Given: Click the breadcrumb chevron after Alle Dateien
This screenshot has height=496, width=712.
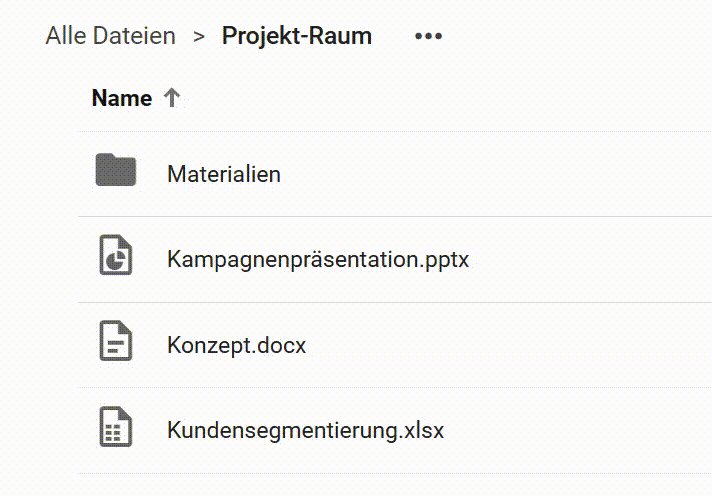Looking at the screenshot, I should point(199,36).
